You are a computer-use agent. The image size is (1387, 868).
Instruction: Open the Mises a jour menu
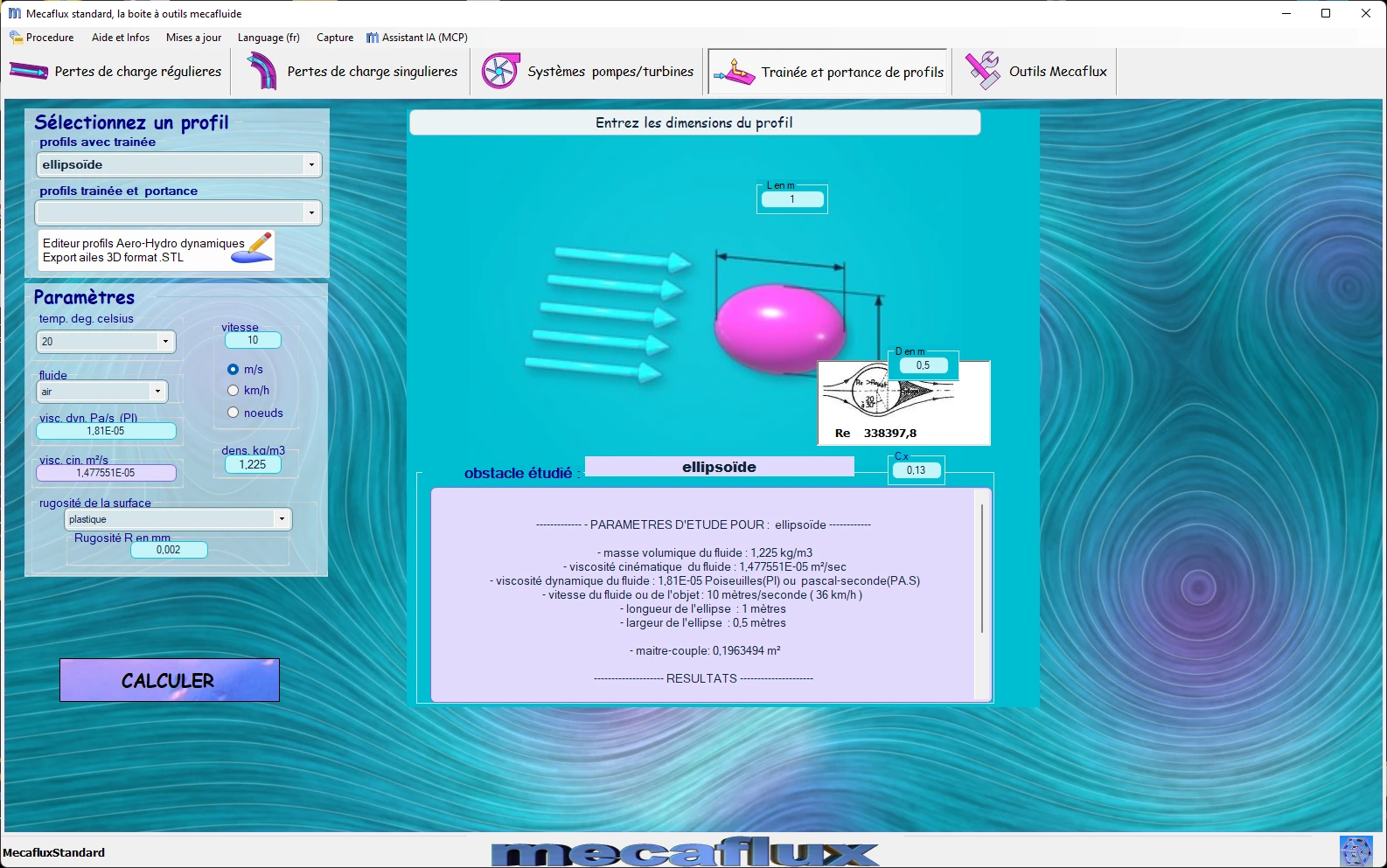(193, 38)
